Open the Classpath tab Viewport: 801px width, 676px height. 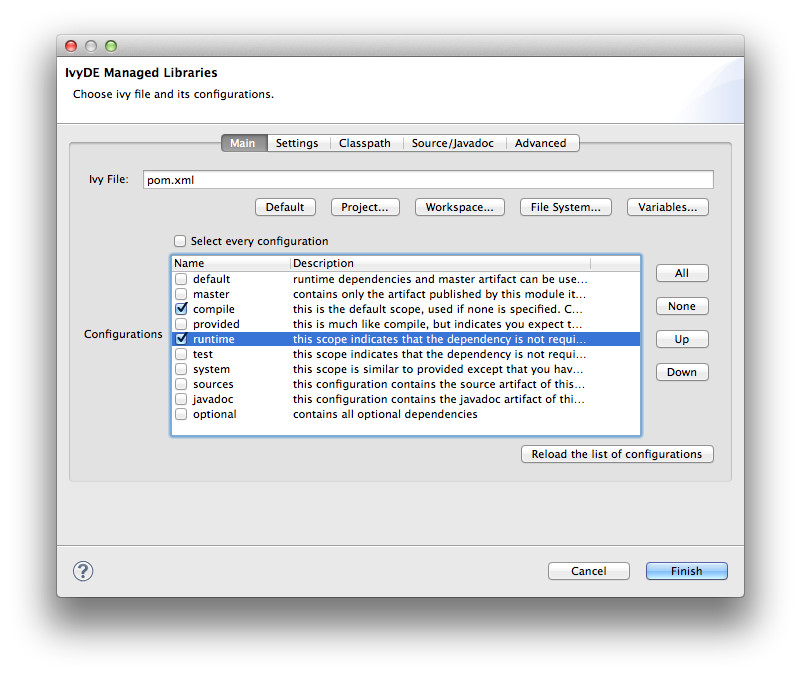click(x=364, y=143)
